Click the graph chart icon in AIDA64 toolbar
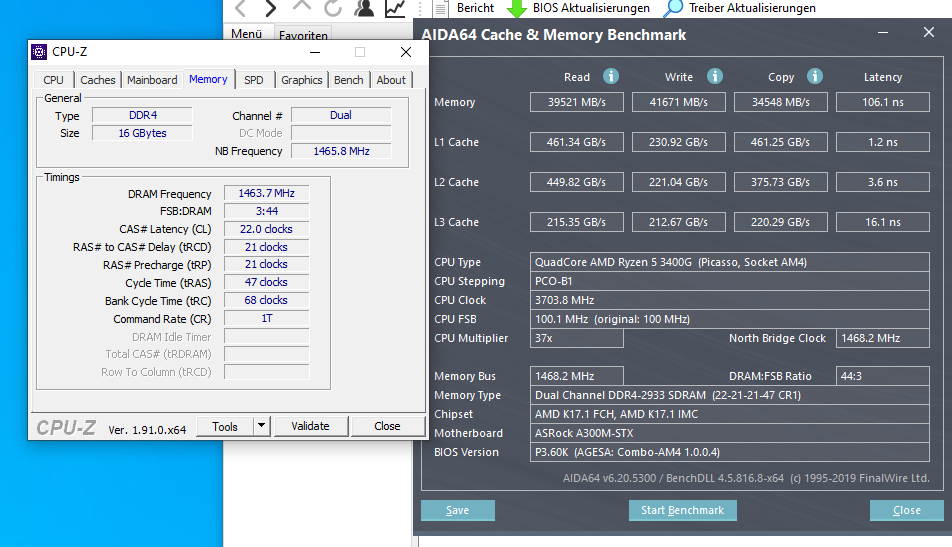Image resolution: width=952 pixels, height=547 pixels. (395, 8)
